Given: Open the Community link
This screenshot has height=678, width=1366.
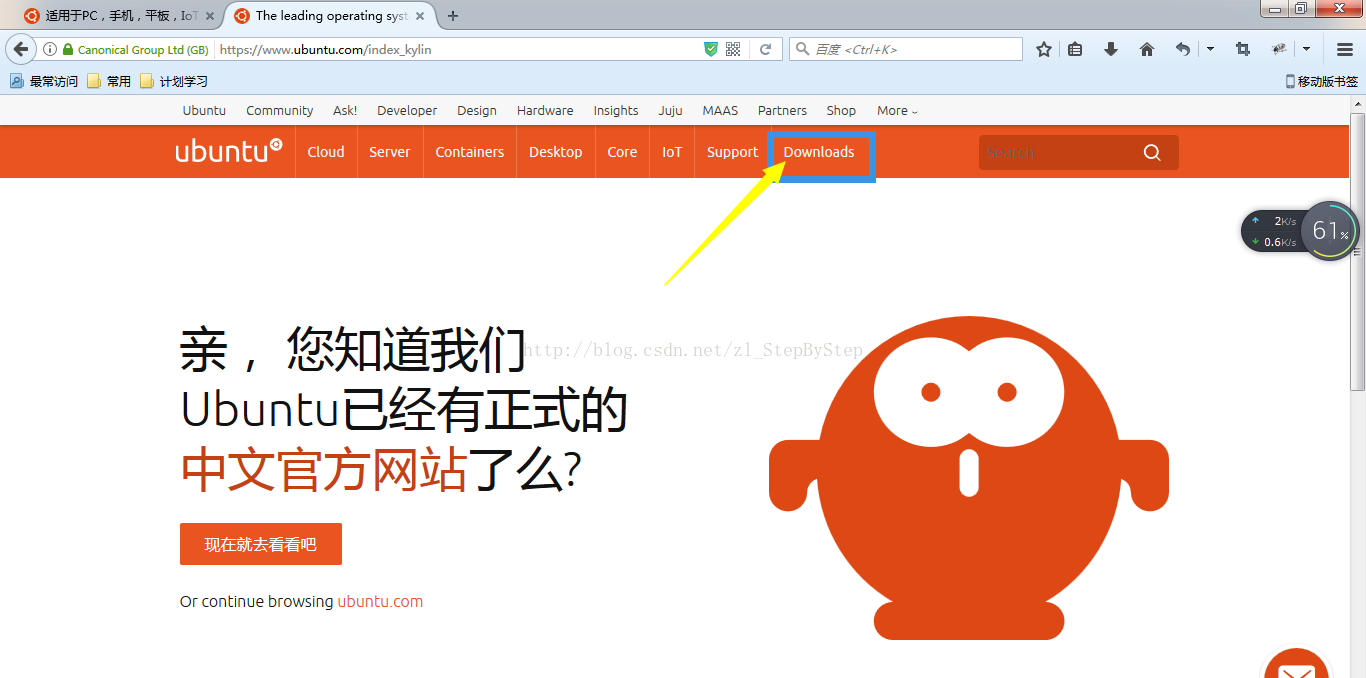Looking at the screenshot, I should click(x=280, y=110).
